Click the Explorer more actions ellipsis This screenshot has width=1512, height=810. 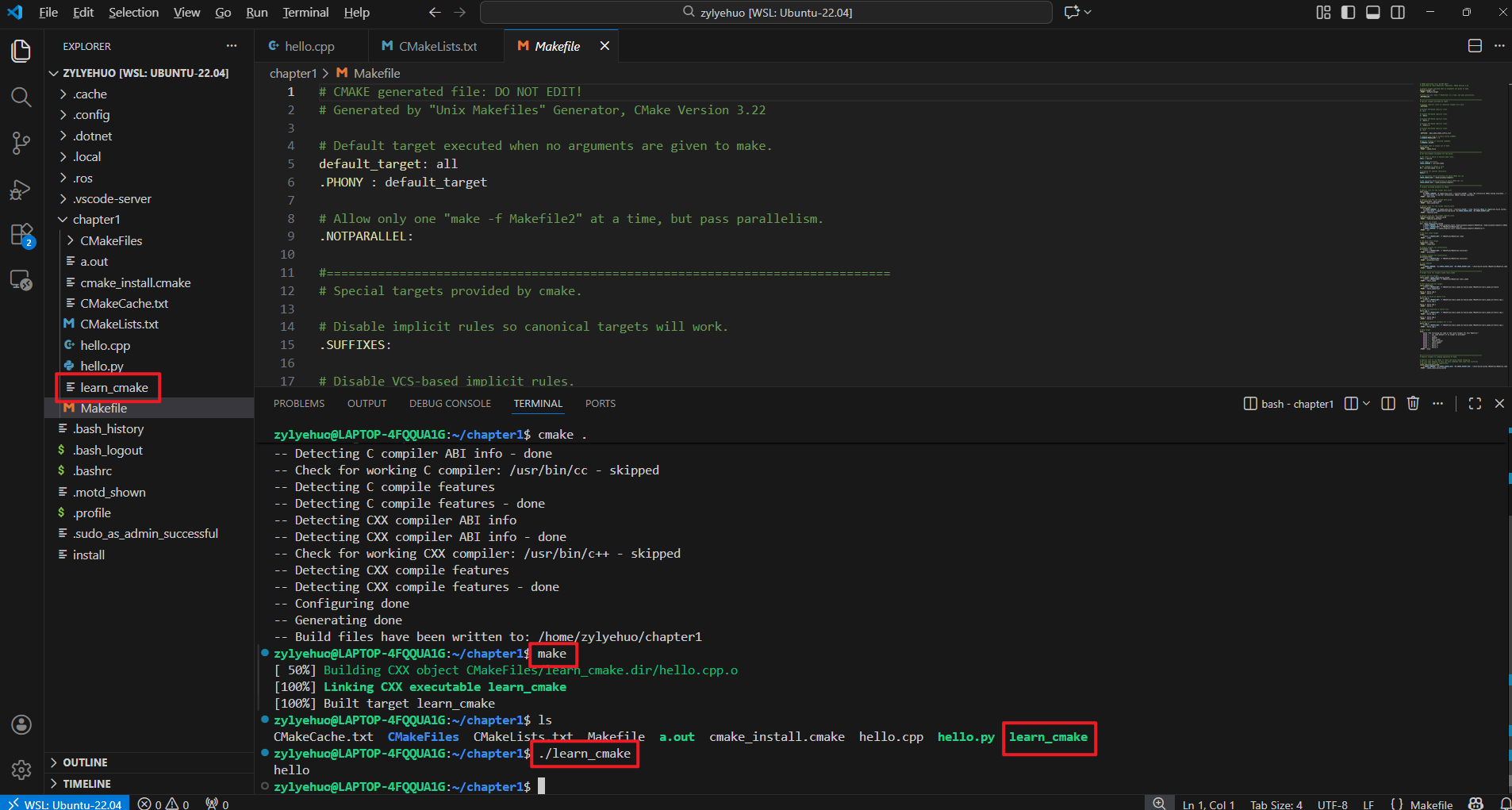click(x=231, y=46)
